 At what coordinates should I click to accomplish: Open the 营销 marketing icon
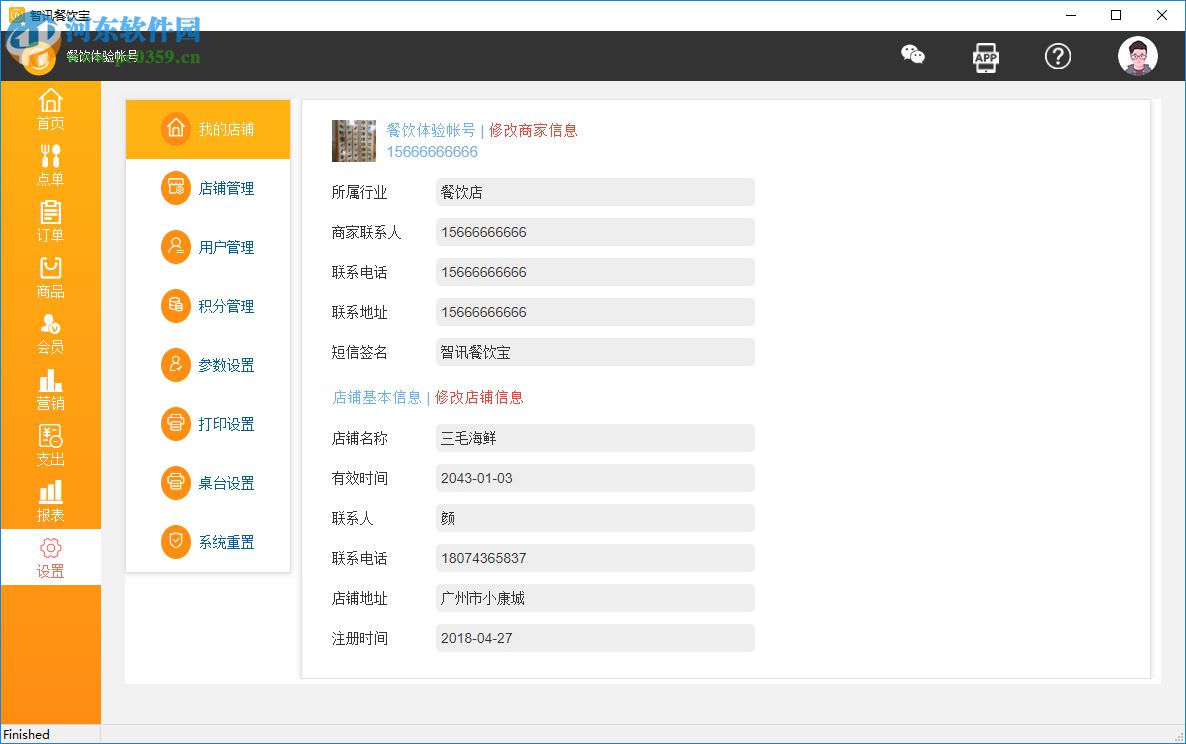50,390
